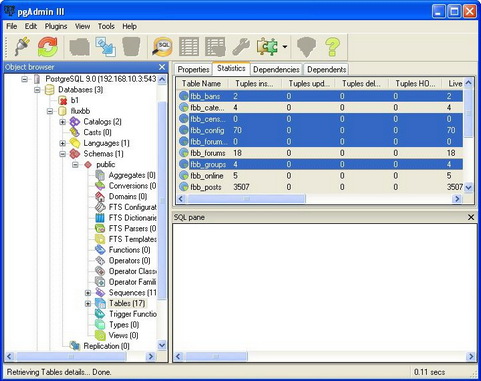Viewport: 481px width, 381px height.
Task: Select Domains (0) in the tree
Action: pyautogui.click(x=128, y=196)
